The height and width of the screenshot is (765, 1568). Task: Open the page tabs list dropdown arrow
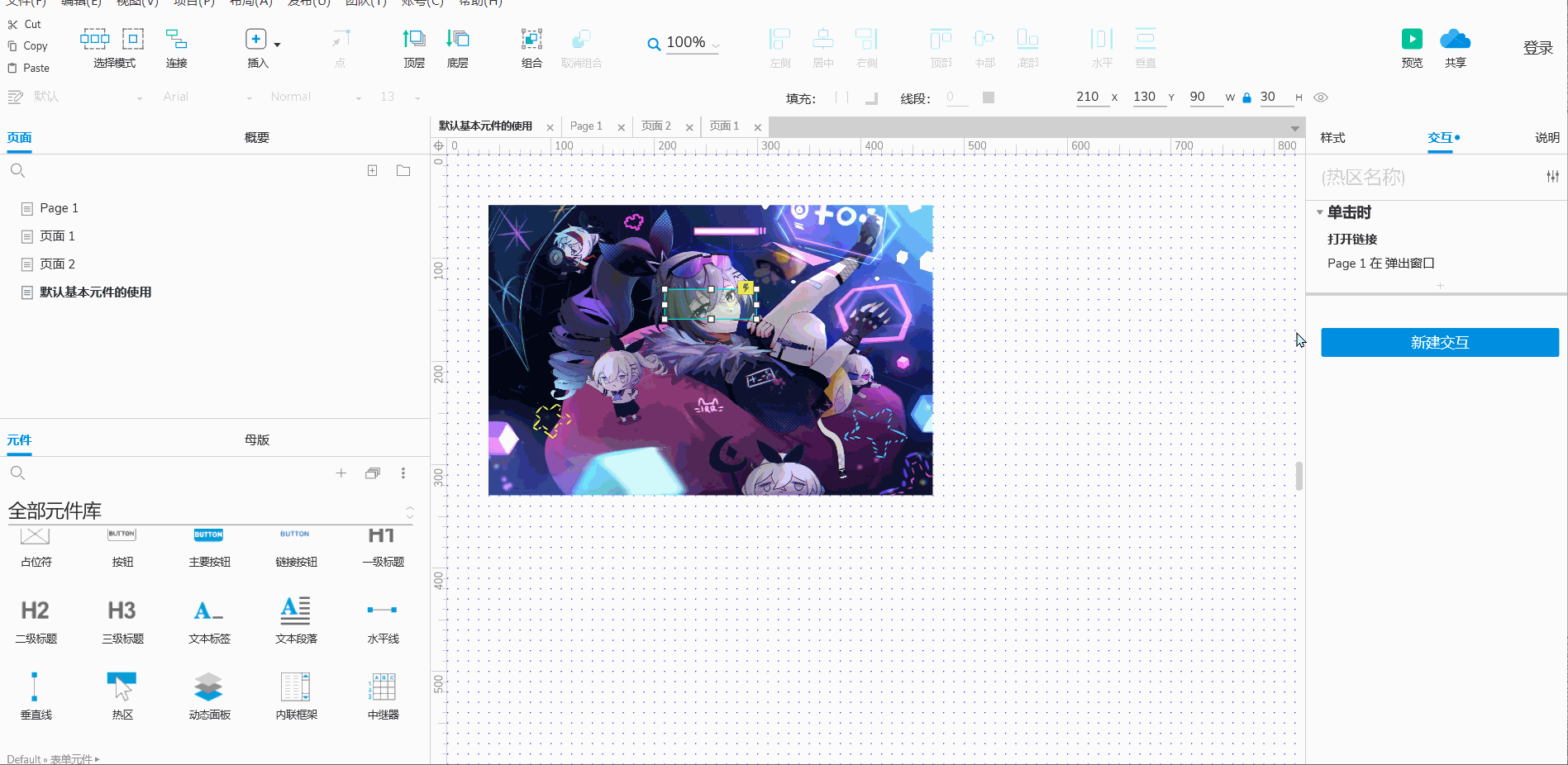click(x=1294, y=128)
